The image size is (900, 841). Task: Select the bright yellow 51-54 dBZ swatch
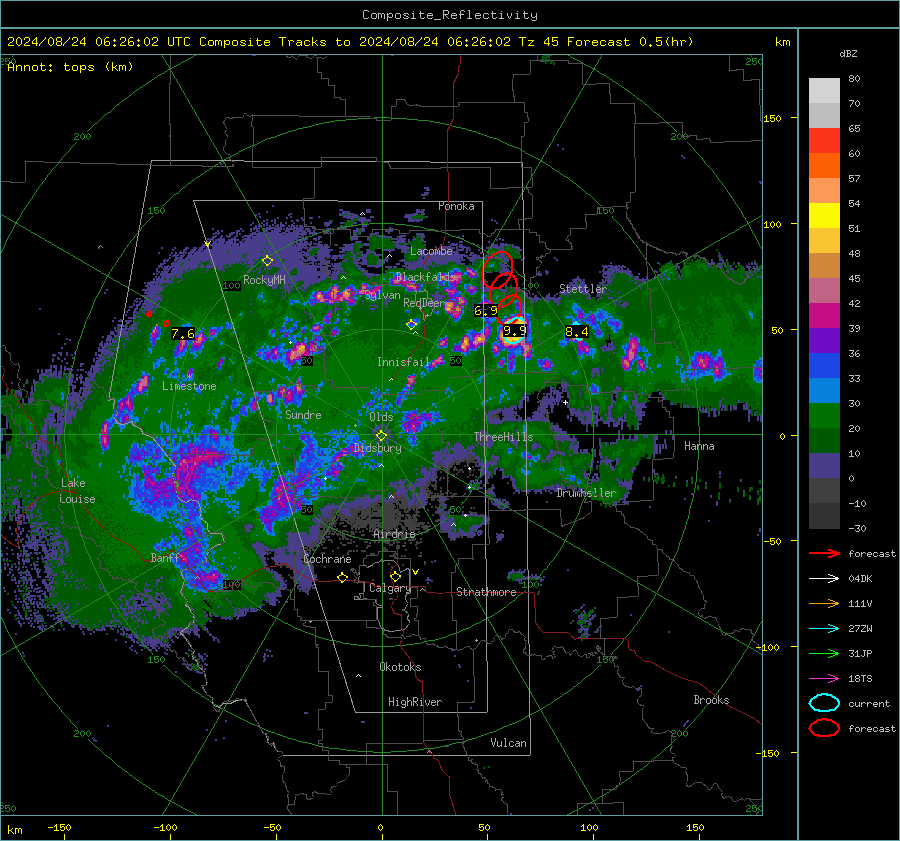point(824,215)
